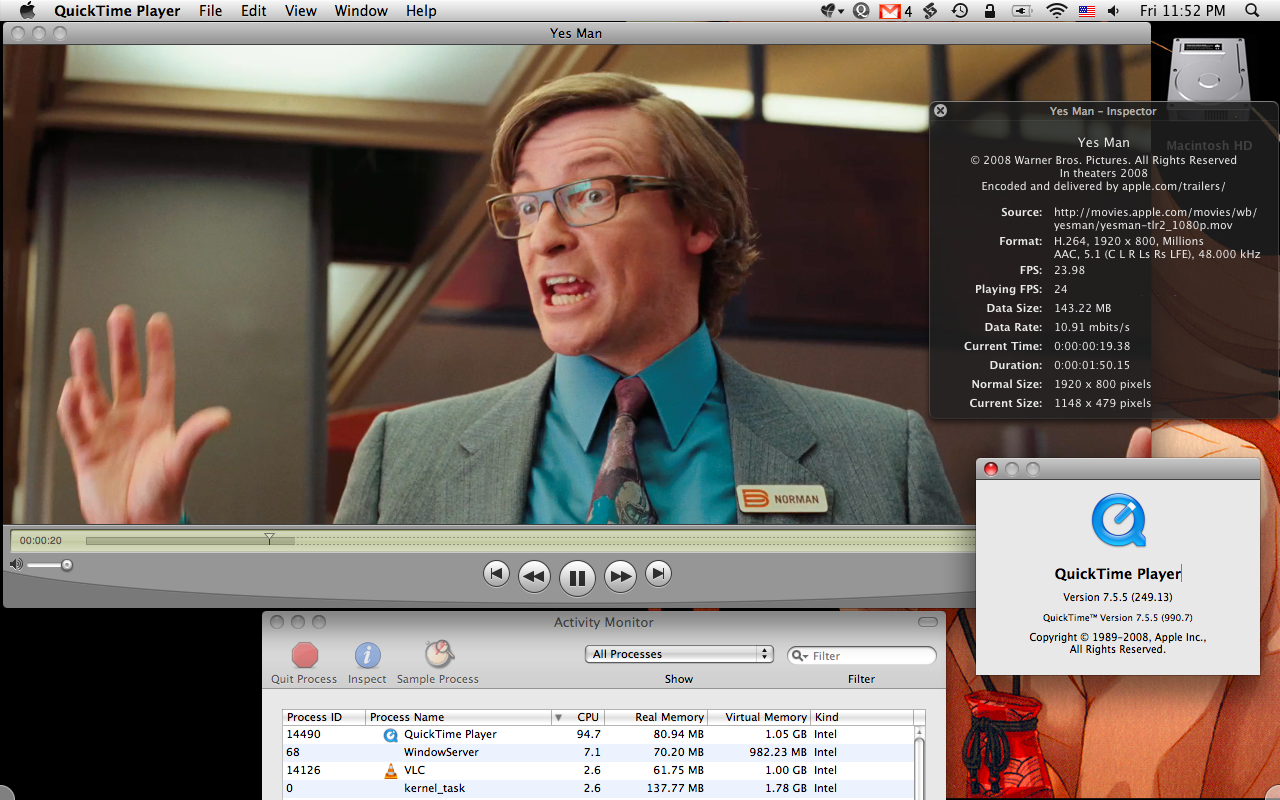Click the Filter search field
The height and width of the screenshot is (800, 1280).
tap(862, 655)
